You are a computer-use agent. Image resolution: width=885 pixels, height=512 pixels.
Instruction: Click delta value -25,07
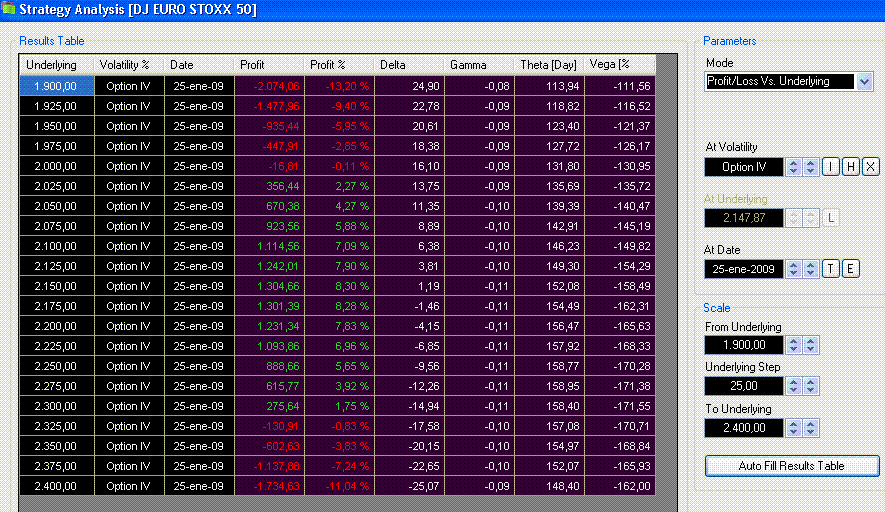click(409, 486)
